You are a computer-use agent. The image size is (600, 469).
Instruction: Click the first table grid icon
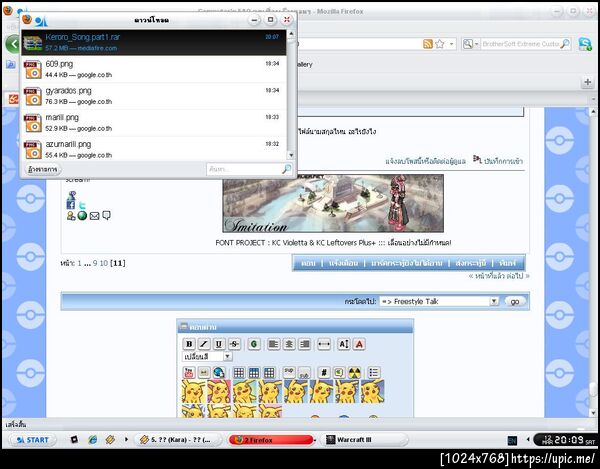point(239,372)
